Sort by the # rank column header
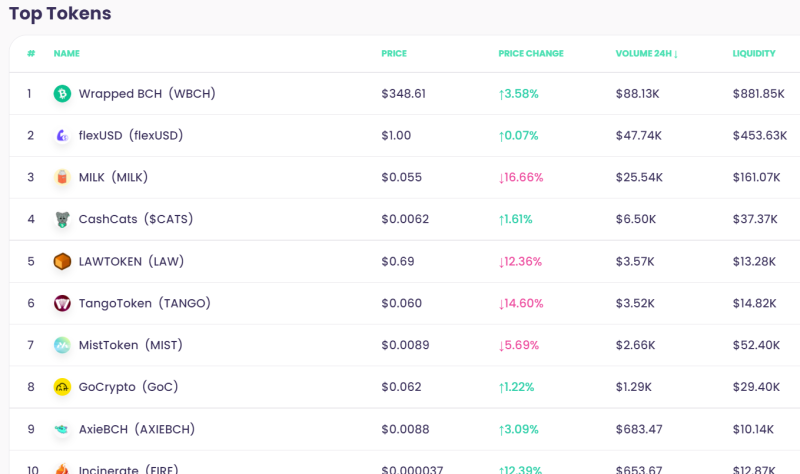Viewport: 800px width, 474px height. (31, 53)
